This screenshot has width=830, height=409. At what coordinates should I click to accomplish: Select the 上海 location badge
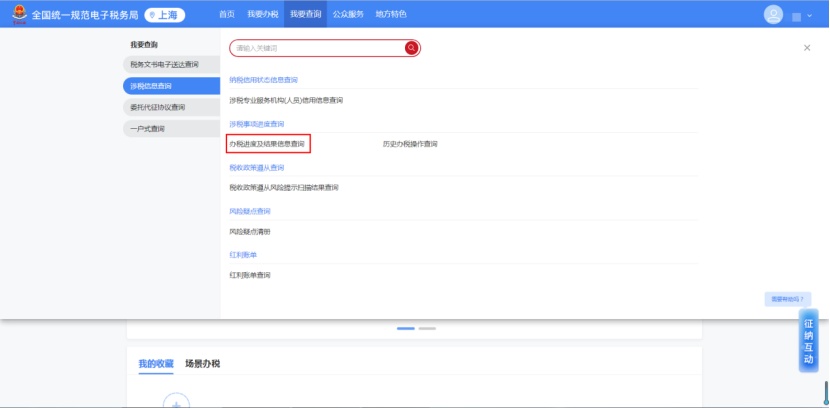(165, 15)
